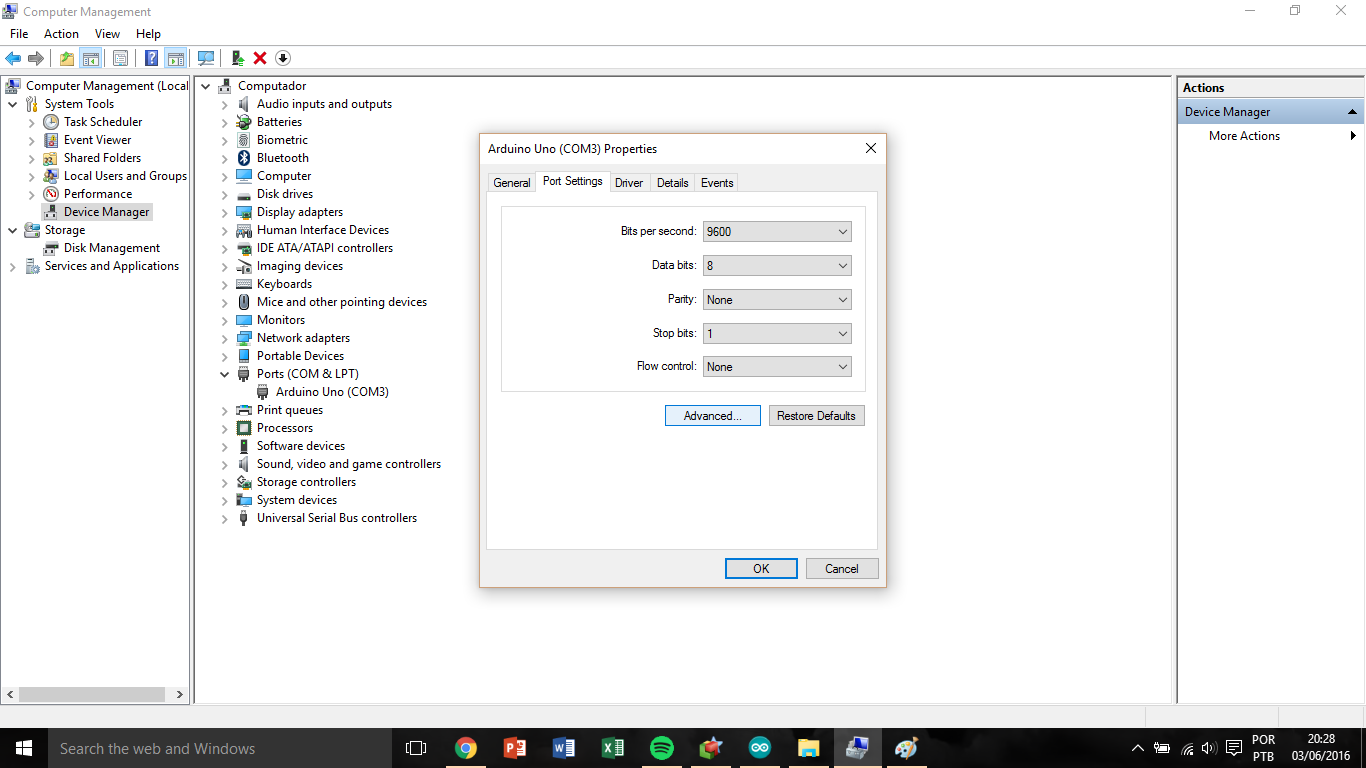Toggle the Show/Hide Action Pane toolbar icon

(176, 58)
